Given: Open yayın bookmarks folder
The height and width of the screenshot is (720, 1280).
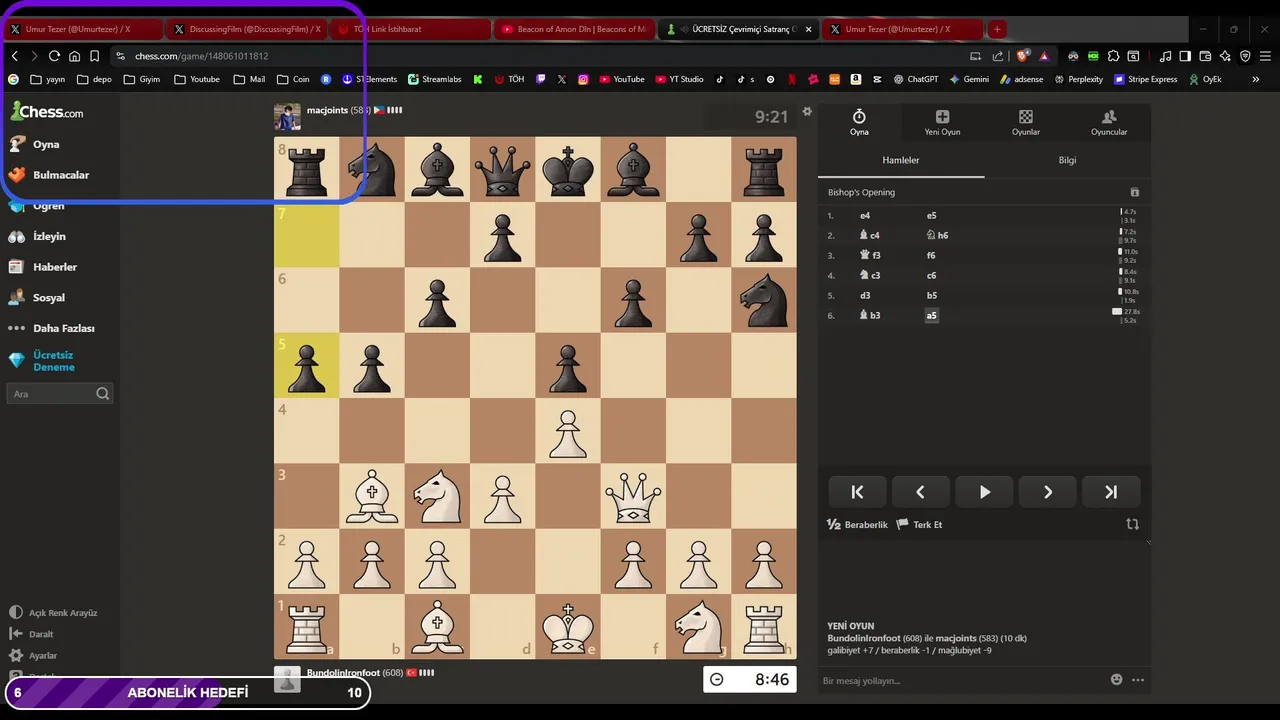Looking at the screenshot, I should click(47, 79).
